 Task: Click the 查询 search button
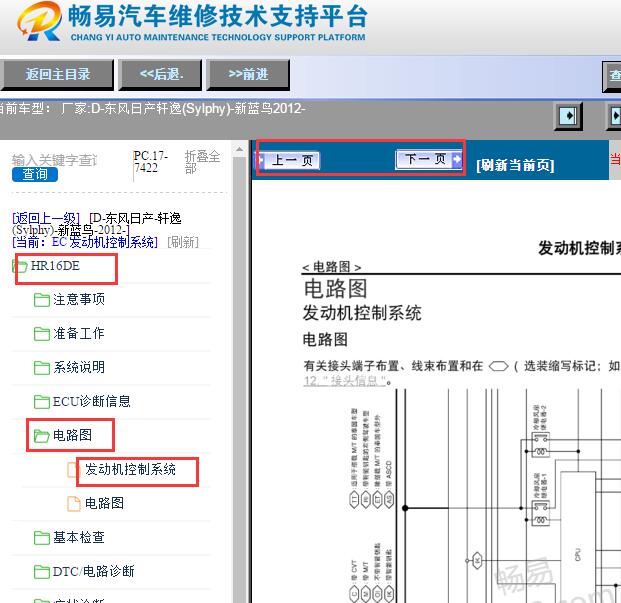[x=35, y=175]
